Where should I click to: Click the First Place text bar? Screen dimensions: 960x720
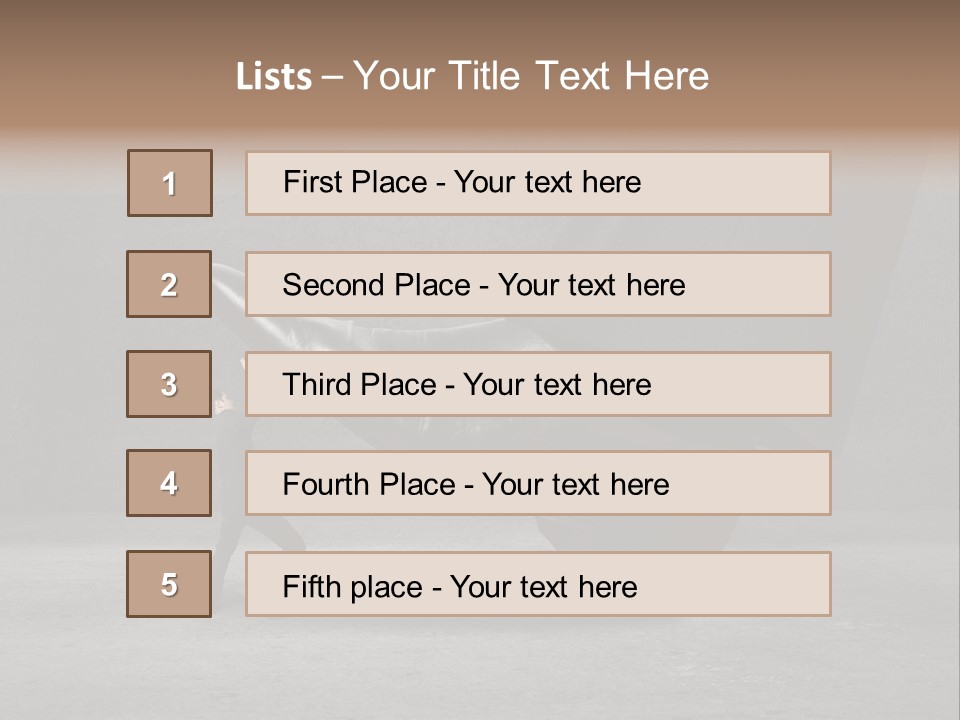tap(538, 183)
